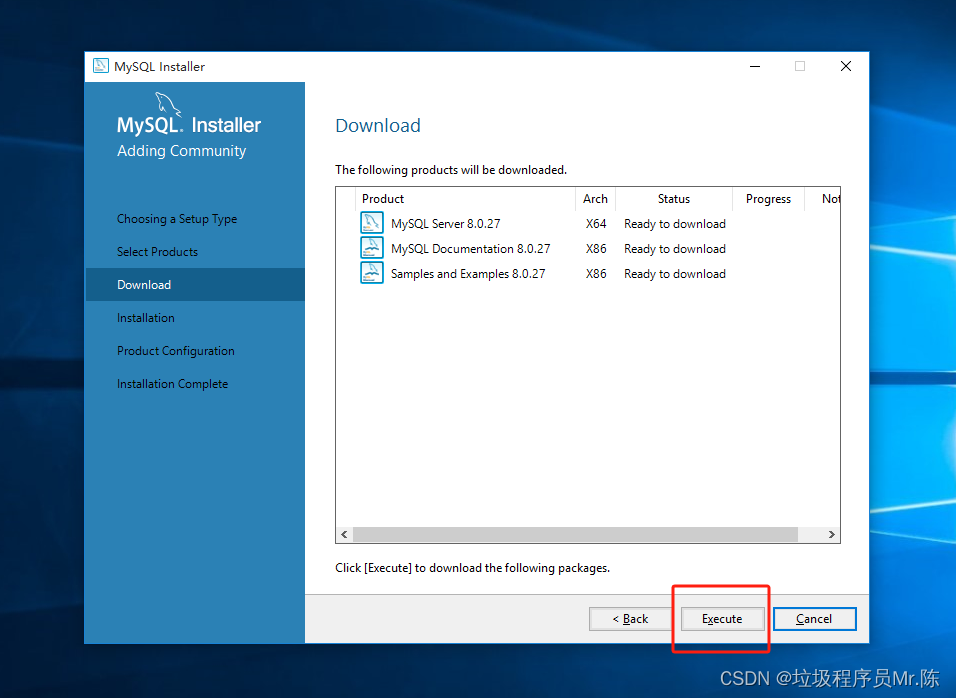Select the Download step in sidebar
This screenshot has height=698, width=956.
tap(195, 285)
